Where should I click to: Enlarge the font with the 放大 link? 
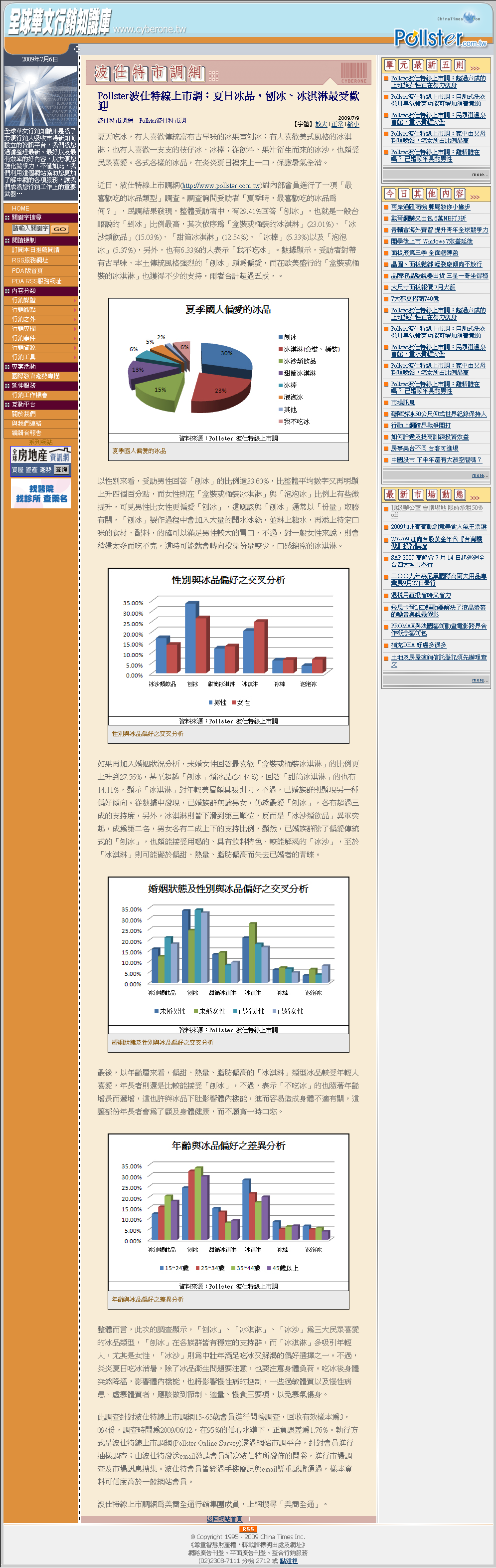[321, 124]
